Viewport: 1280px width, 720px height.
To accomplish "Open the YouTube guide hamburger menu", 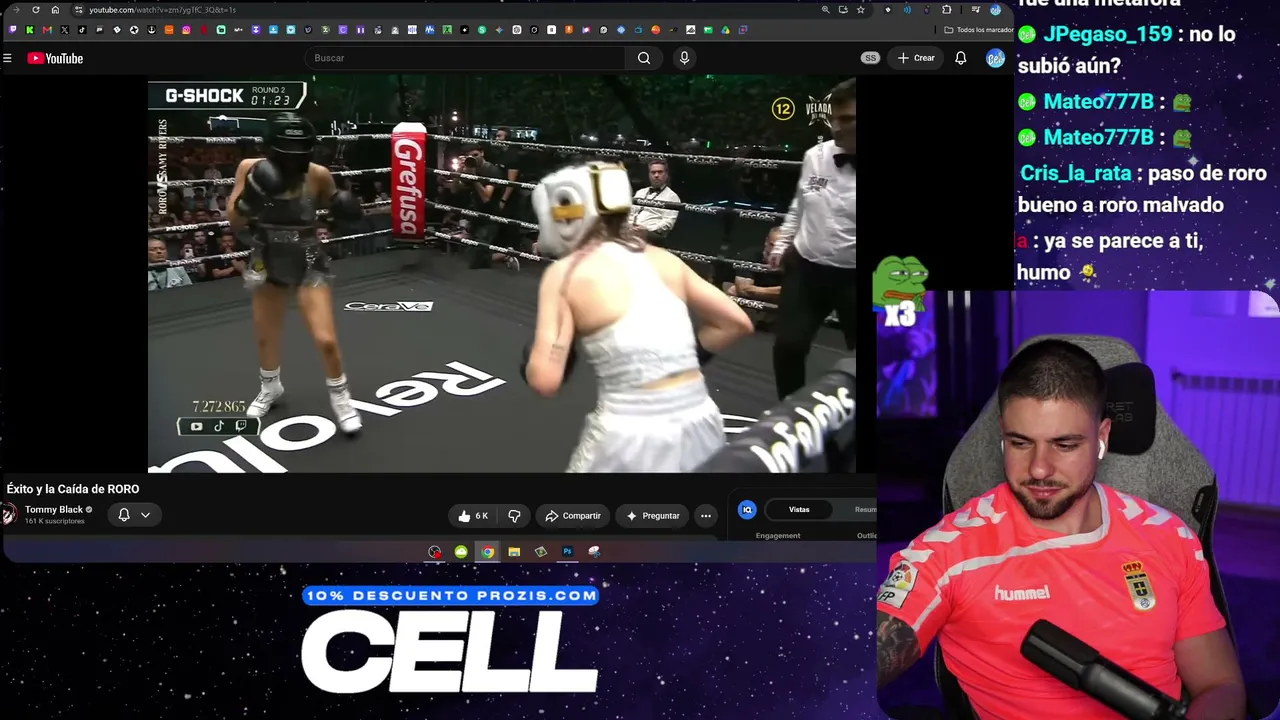I will tap(7, 58).
